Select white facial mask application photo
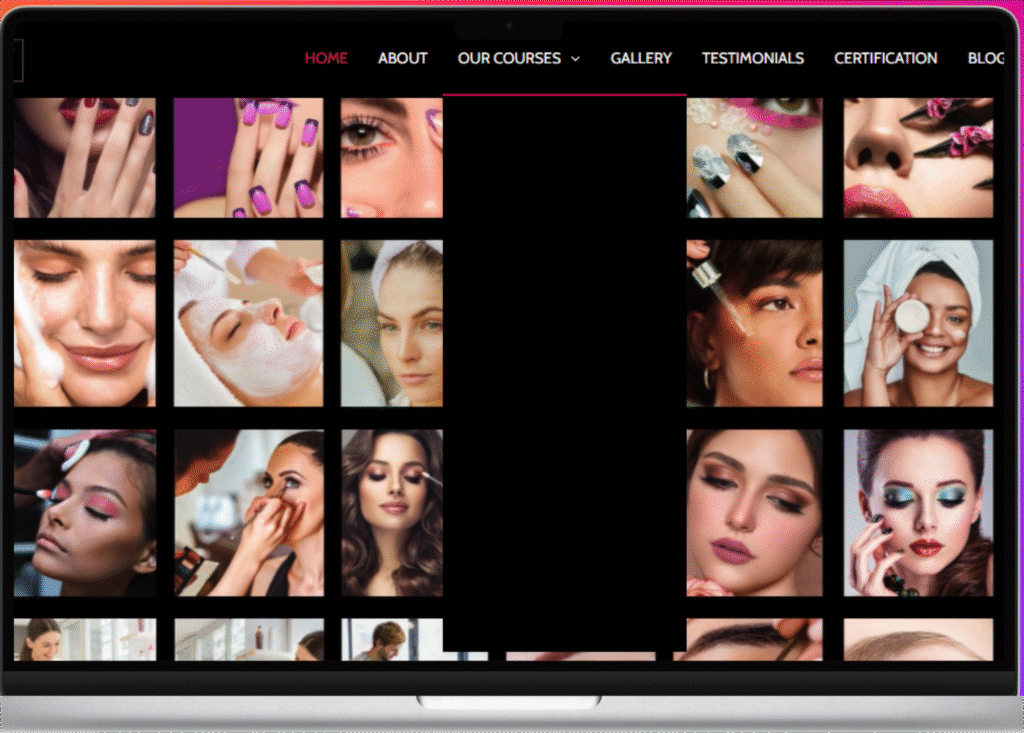Viewport: 1024px width, 733px height. (248, 323)
